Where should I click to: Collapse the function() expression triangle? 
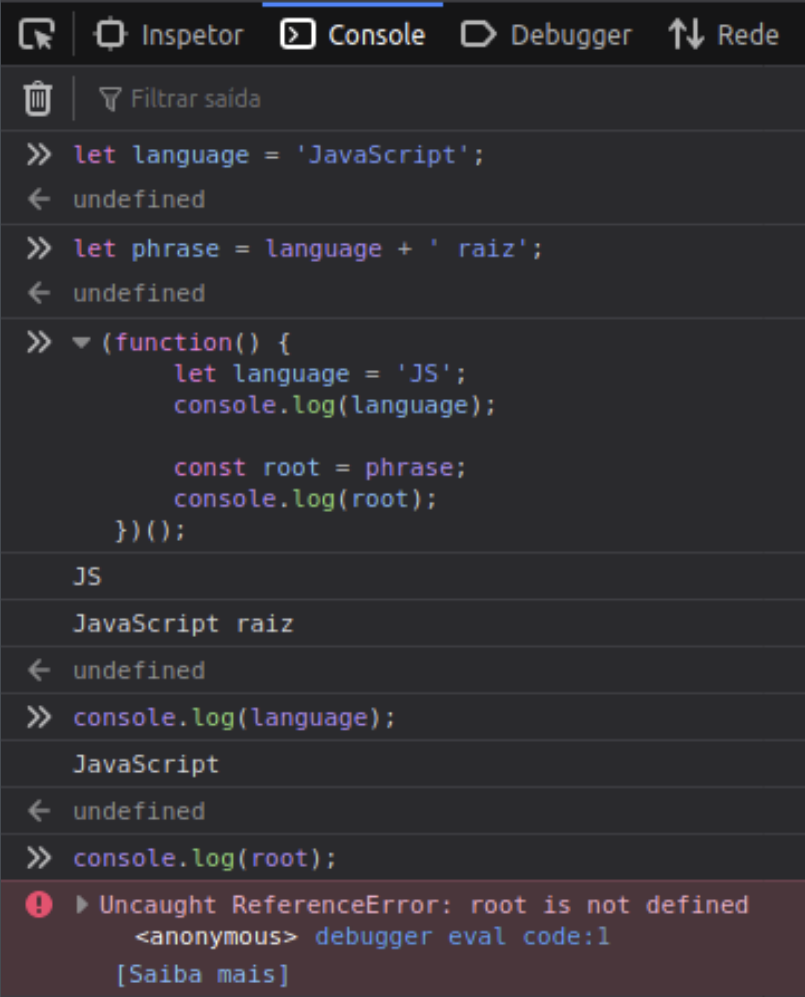coord(80,341)
